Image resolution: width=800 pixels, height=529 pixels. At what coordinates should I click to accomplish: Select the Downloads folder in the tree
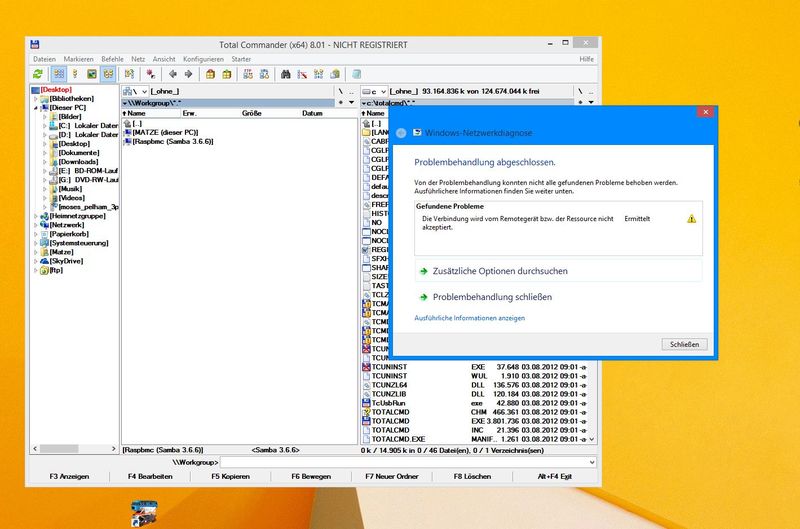74,162
